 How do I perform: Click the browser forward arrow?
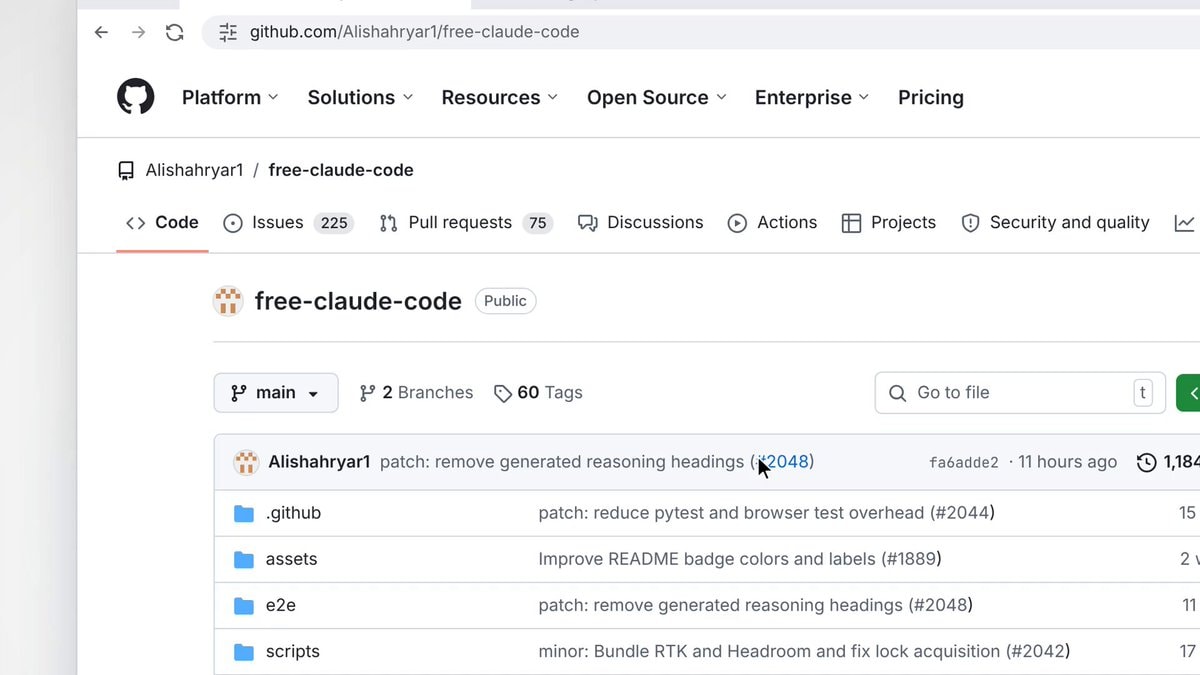(x=138, y=32)
